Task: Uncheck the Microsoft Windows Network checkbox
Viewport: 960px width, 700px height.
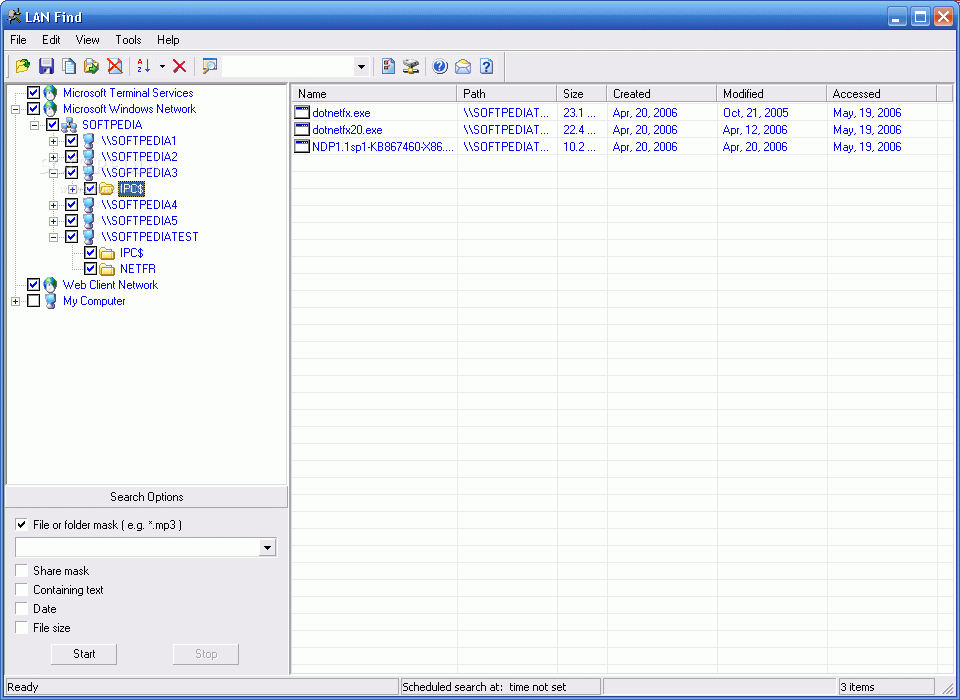Action: point(34,109)
